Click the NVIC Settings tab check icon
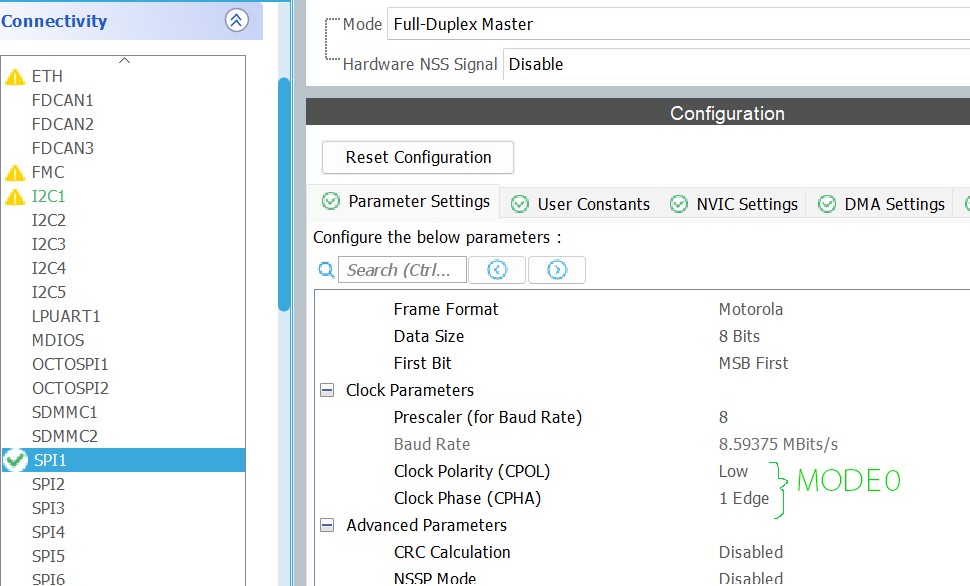This screenshot has height=586, width=970. tap(679, 204)
